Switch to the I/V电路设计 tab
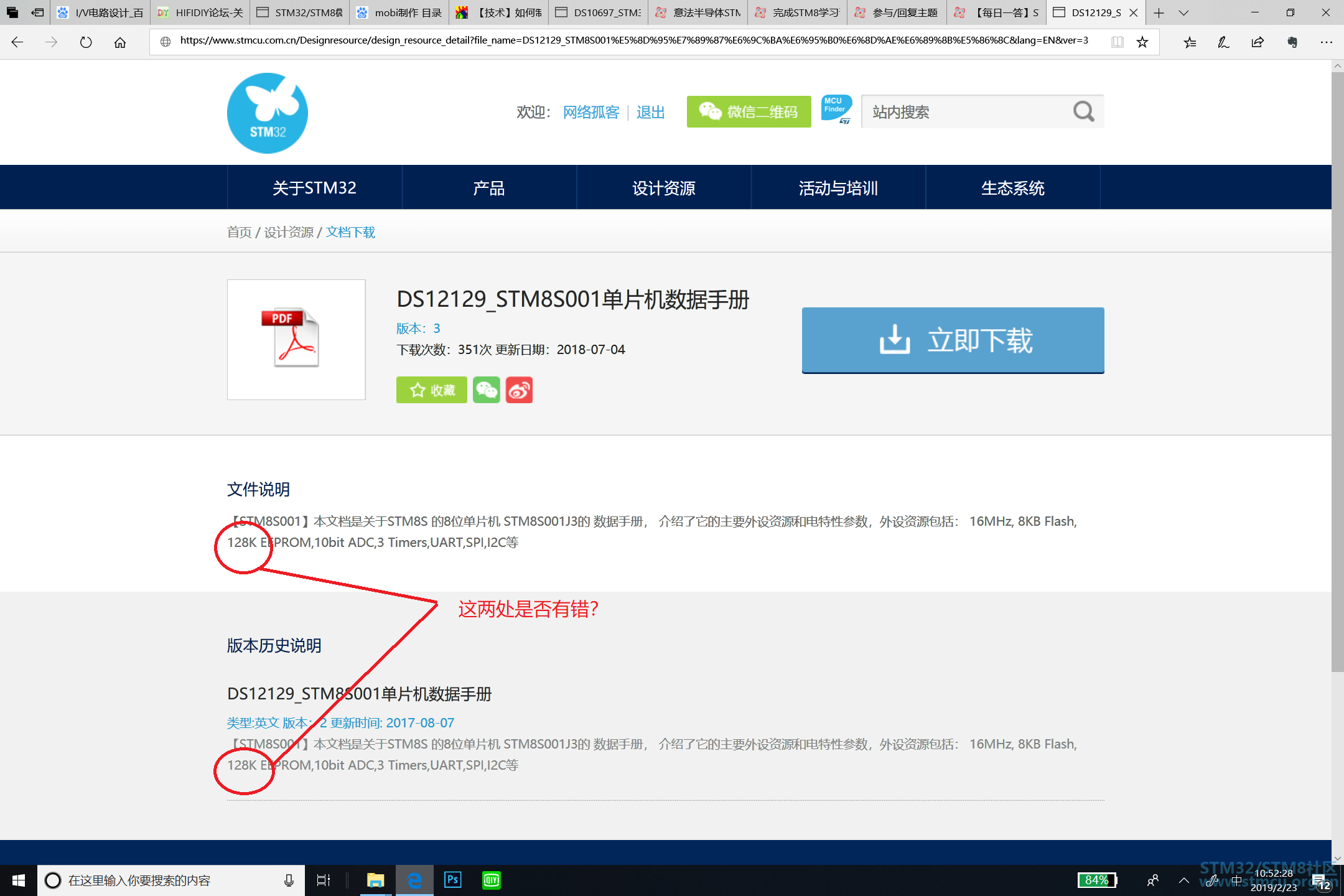Image resolution: width=1344 pixels, height=896 pixels. coord(101,12)
